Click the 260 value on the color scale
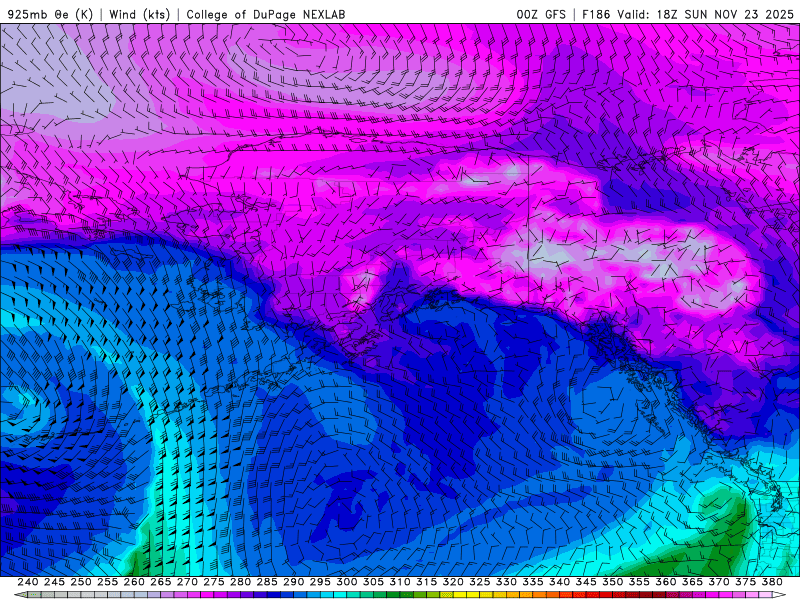The width and height of the screenshot is (800, 600). point(134,582)
